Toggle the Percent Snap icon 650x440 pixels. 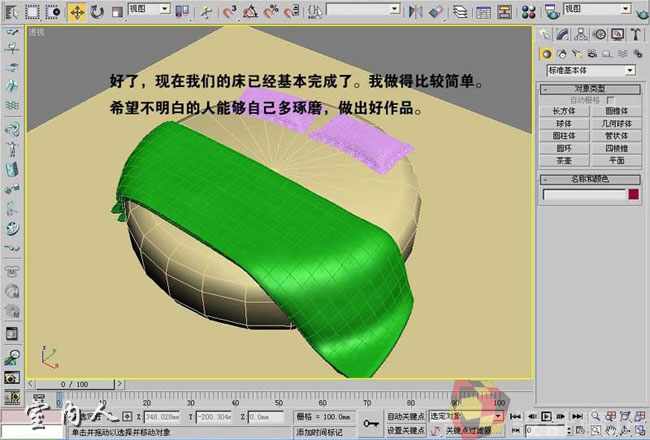click(271, 12)
